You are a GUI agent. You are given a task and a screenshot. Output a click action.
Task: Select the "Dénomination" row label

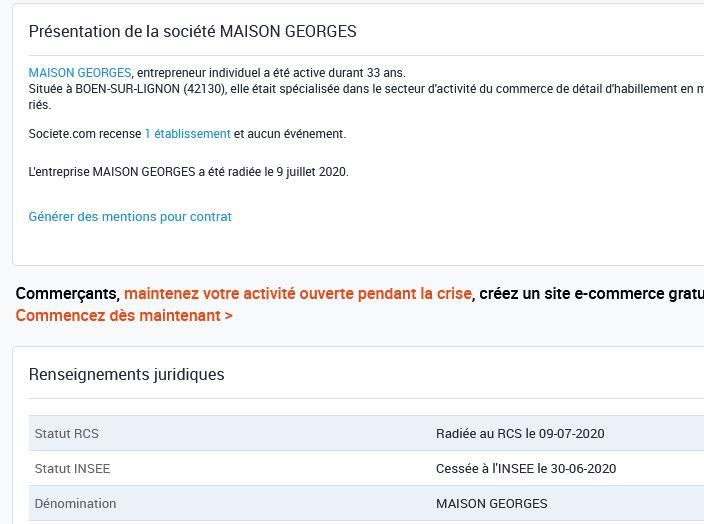coord(75,504)
